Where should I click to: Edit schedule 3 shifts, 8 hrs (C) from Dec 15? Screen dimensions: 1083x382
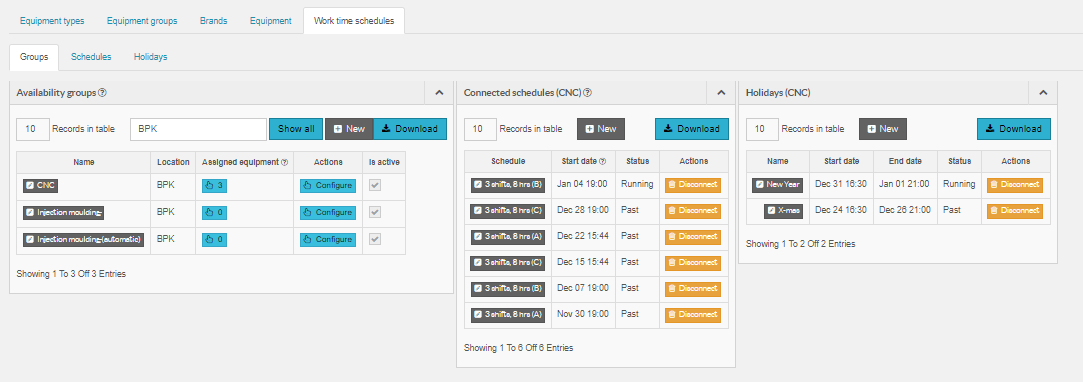[508, 263]
